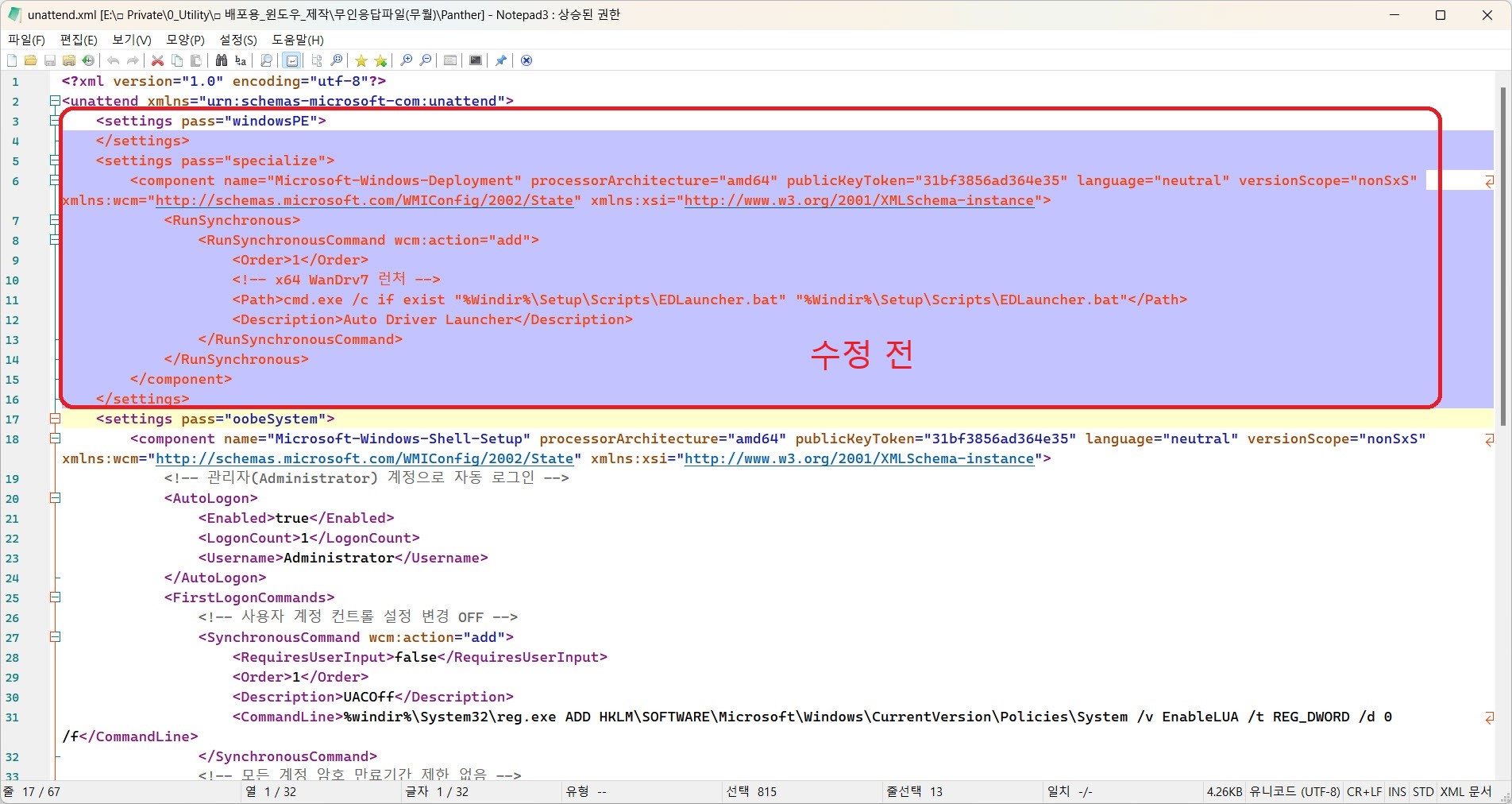Collapse the specialize settings fold on line 5
Viewport: 1512px width, 804px height.
55,160
